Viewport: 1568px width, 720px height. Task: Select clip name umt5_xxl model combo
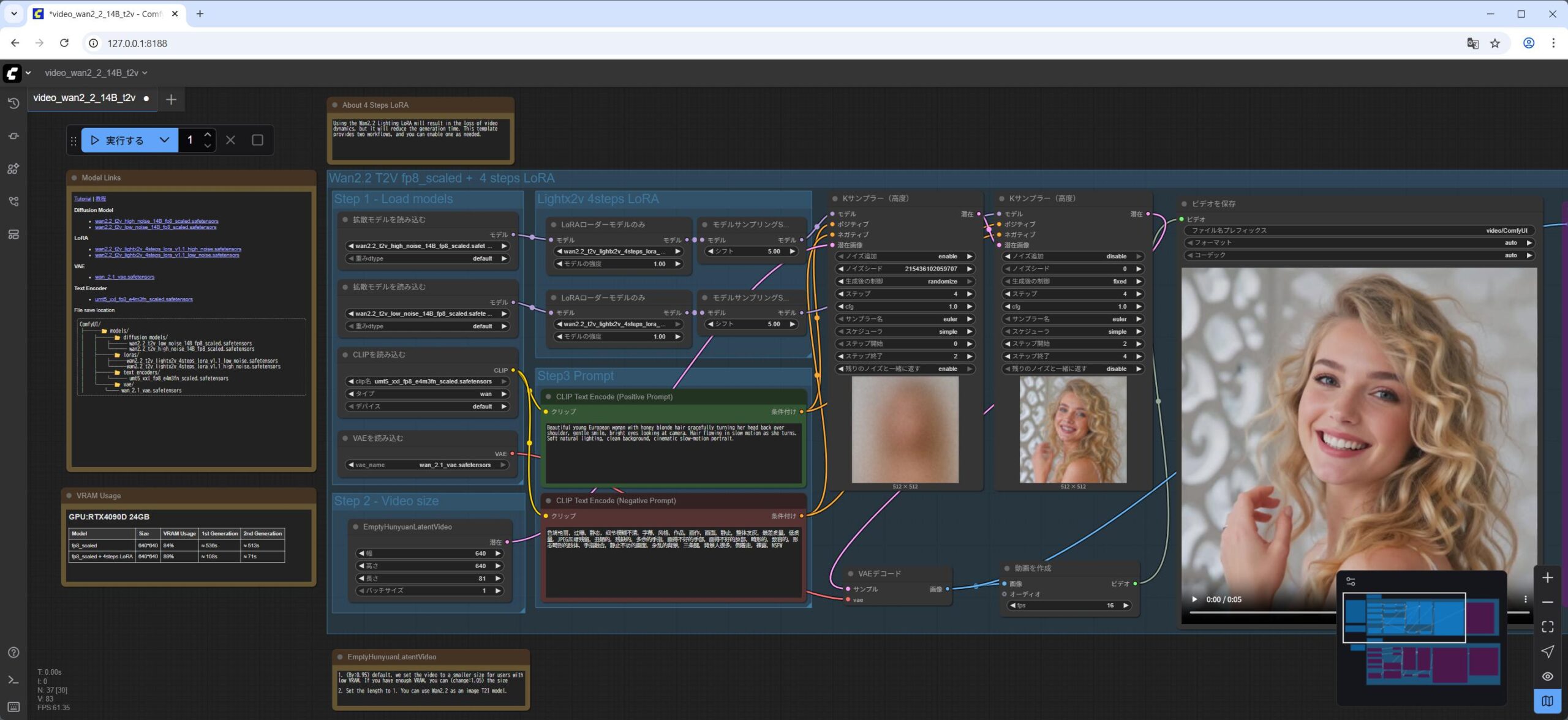point(428,381)
